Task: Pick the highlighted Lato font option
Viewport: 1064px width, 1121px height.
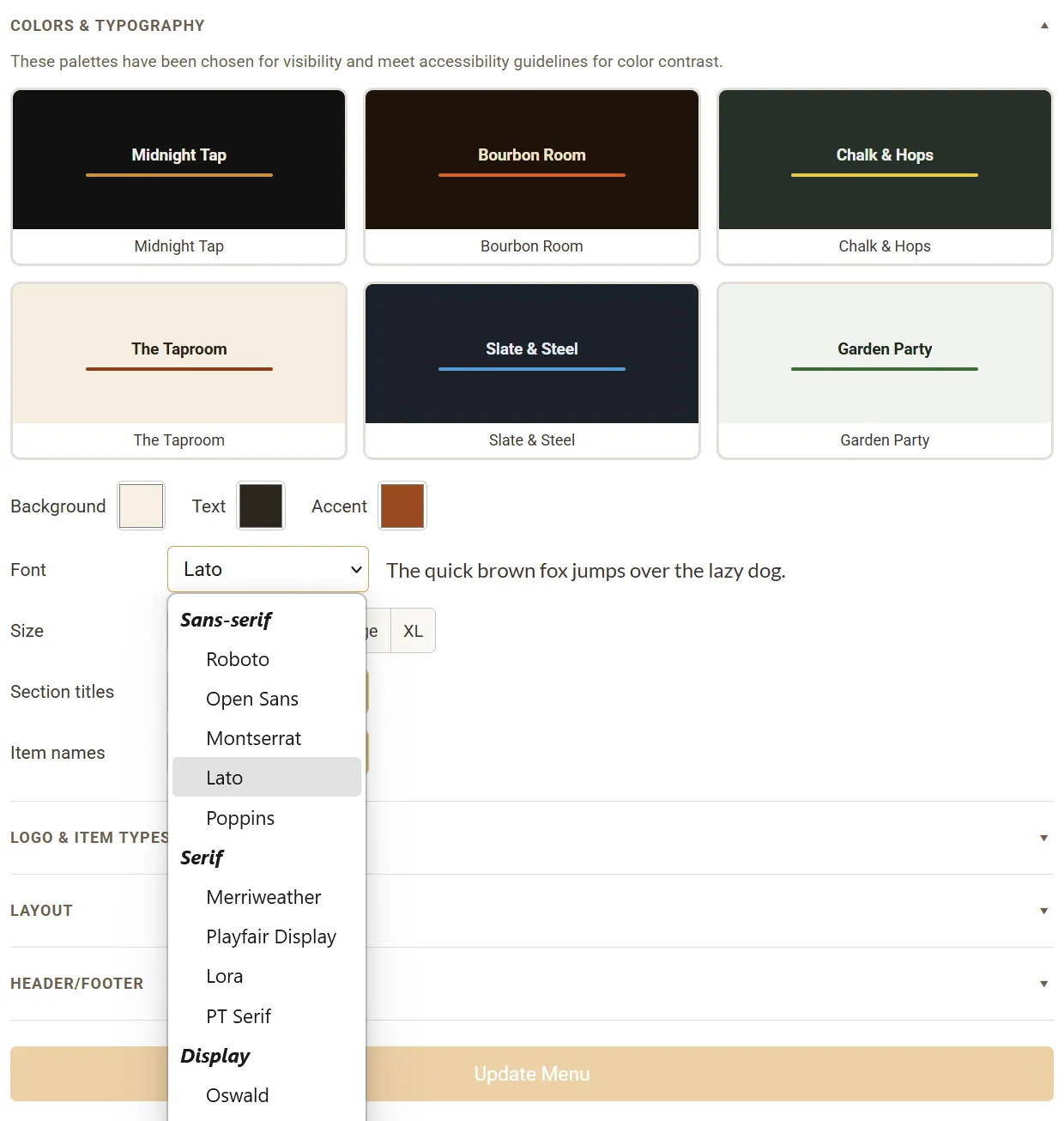Action: (267, 778)
